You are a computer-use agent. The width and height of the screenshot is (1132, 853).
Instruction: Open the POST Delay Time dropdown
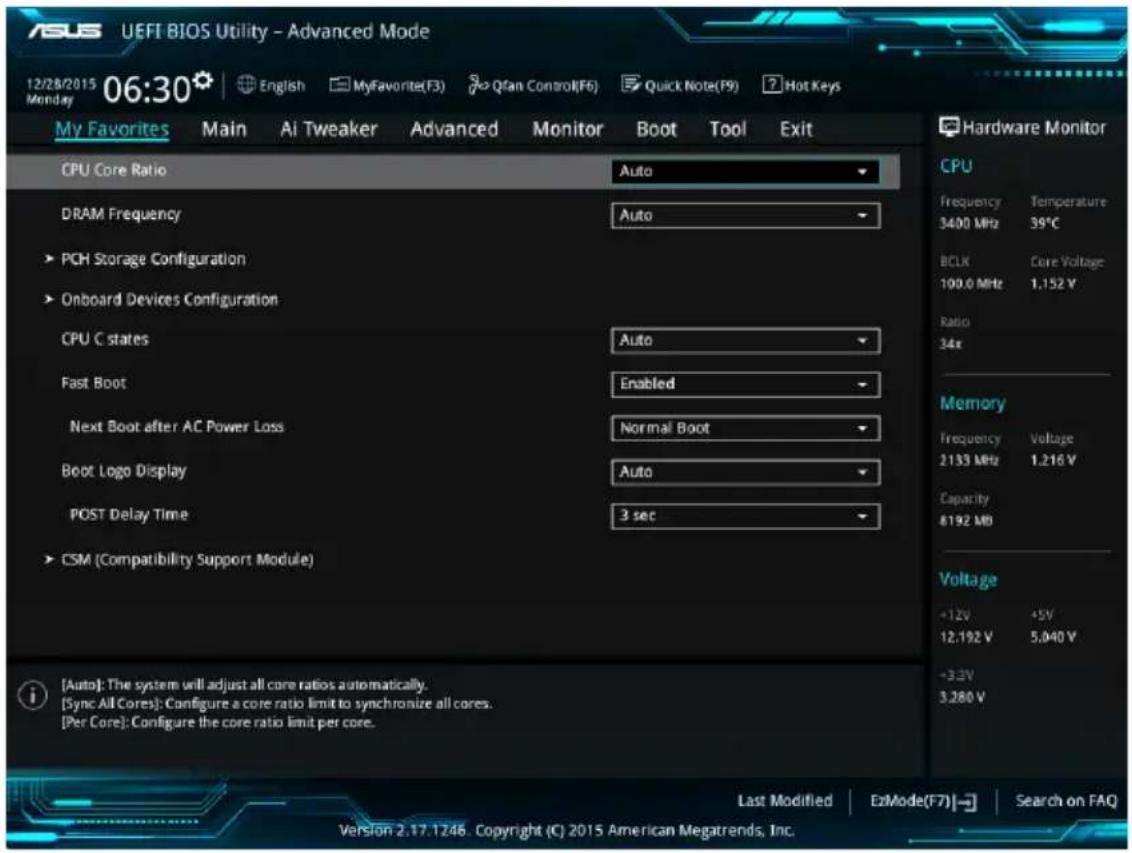[745, 516]
